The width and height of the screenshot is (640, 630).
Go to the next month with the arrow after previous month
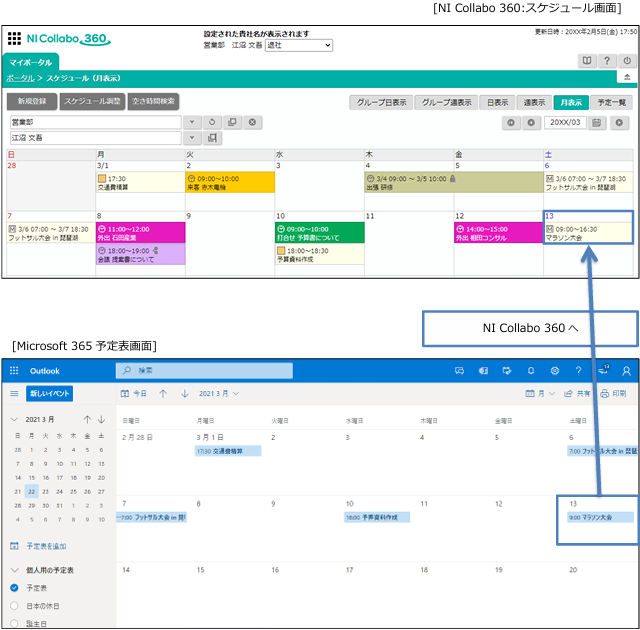pos(531,122)
